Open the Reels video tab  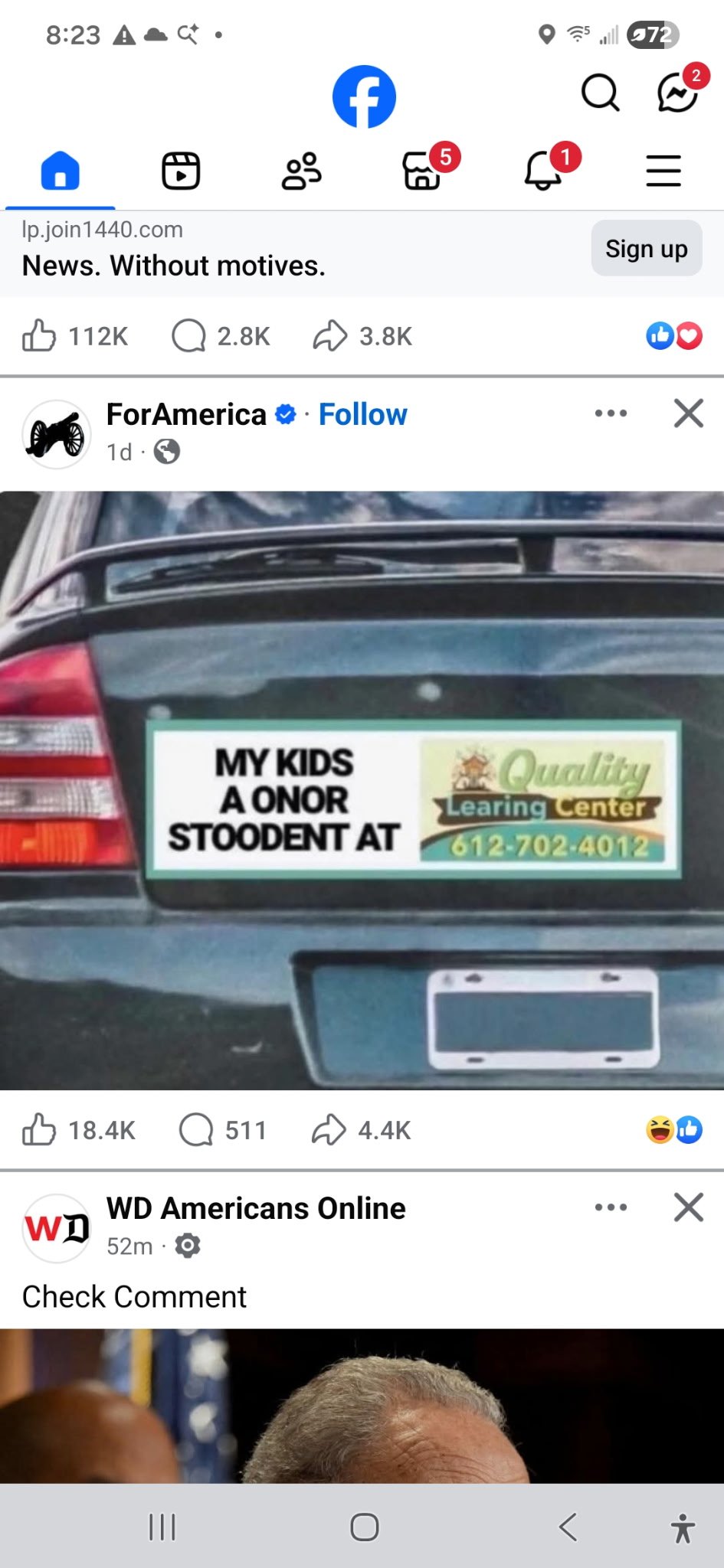(181, 170)
